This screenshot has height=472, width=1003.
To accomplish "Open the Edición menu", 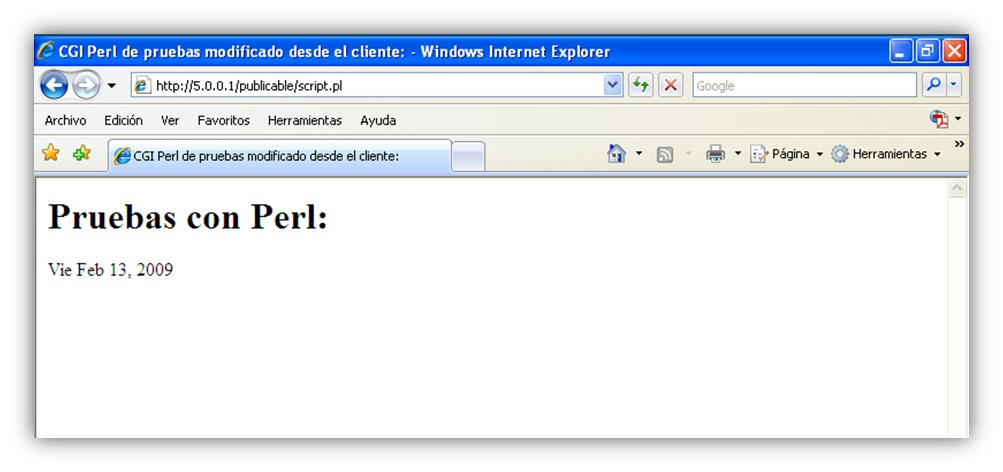I will [123, 120].
